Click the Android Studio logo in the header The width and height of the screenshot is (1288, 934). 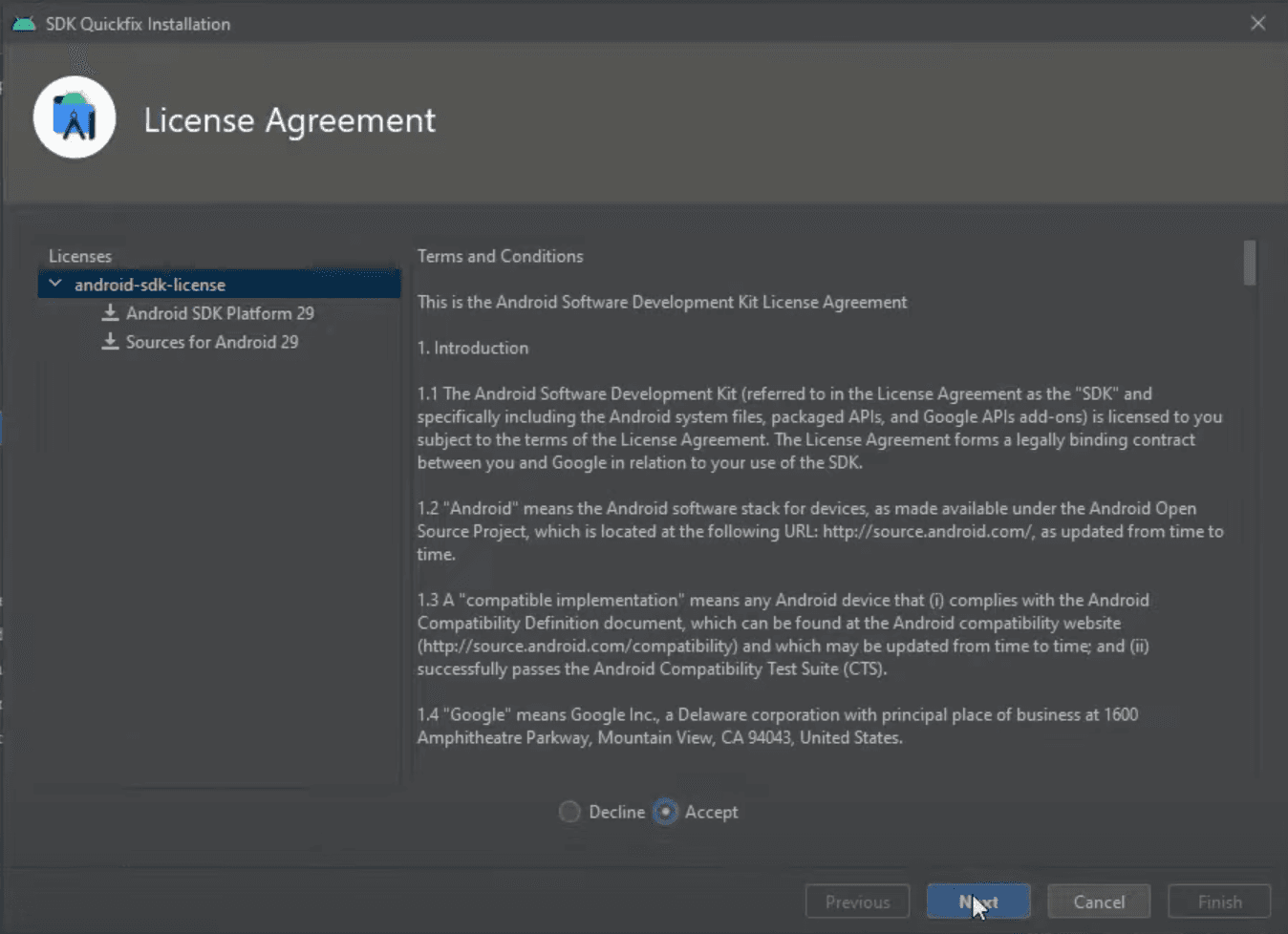point(74,117)
